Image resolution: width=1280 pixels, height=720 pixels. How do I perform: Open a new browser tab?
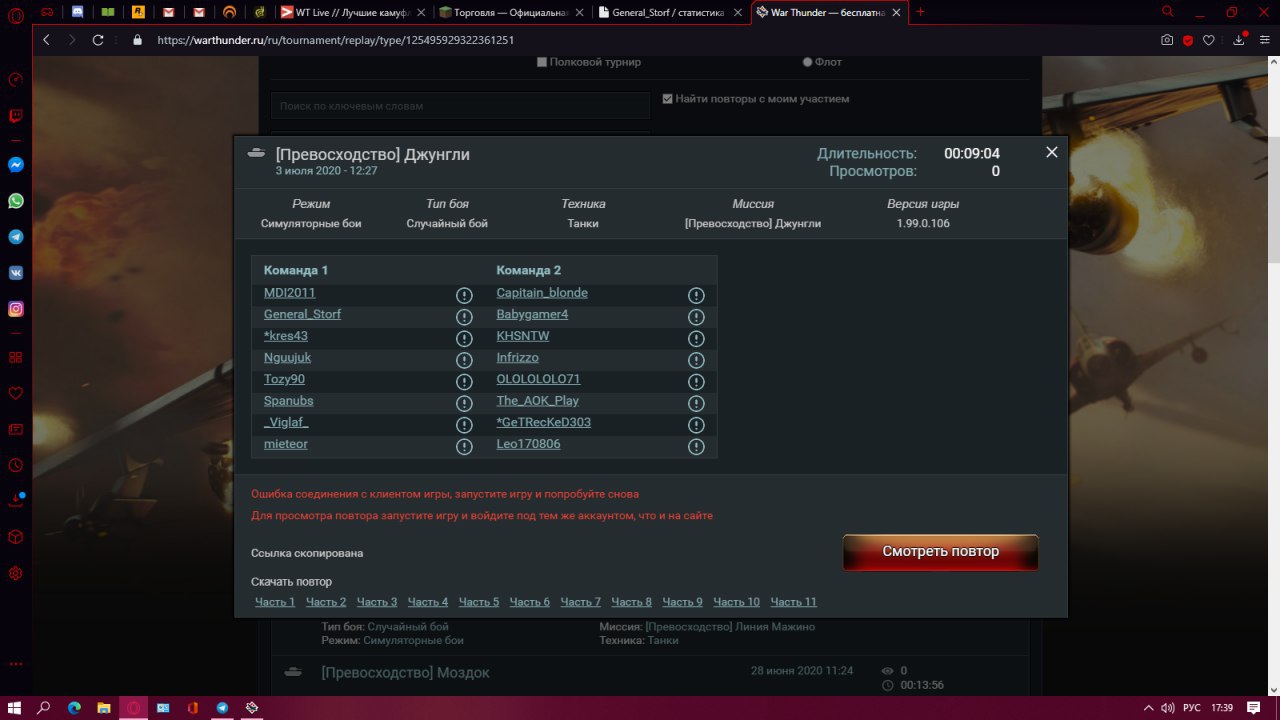pyautogui.click(x=920, y=12)
